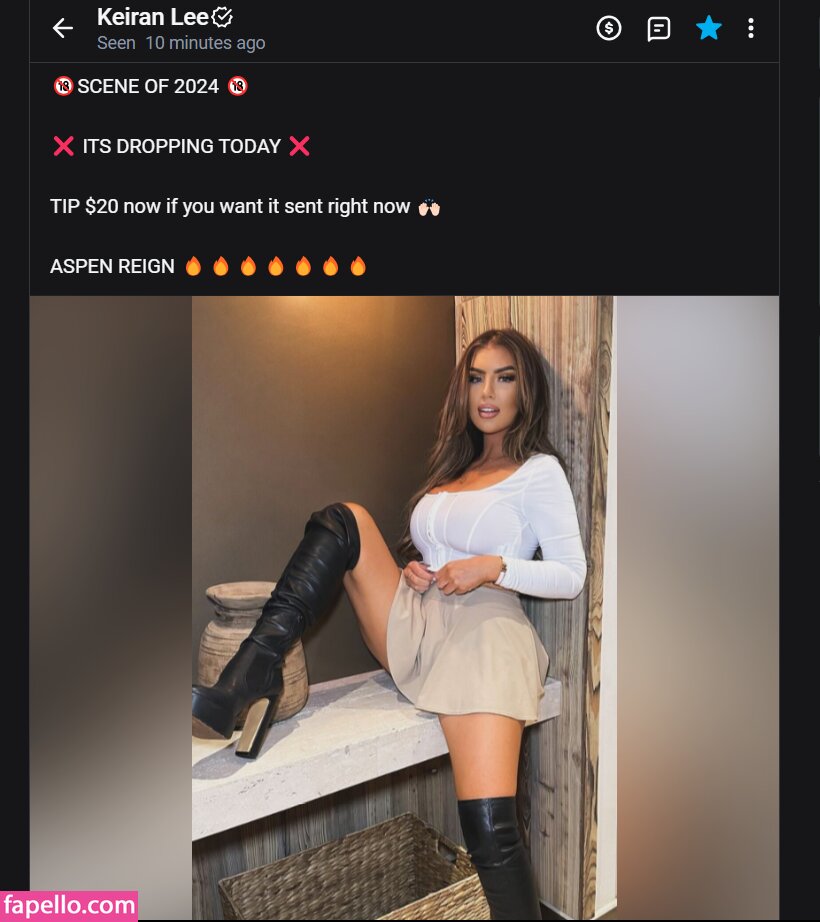Go back using the arrow icon
The image size is (820, 922).
(62, 28)
